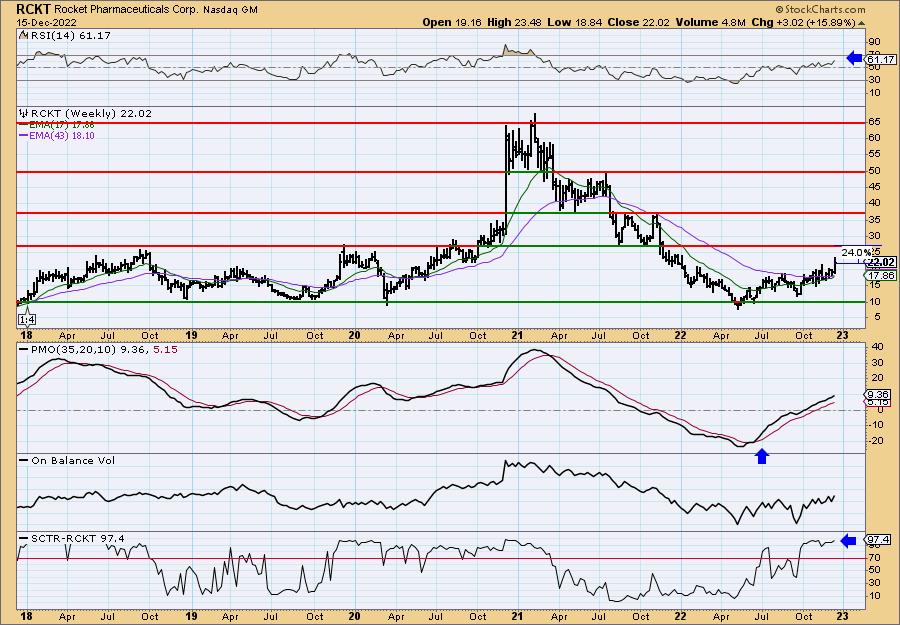This screenshot has height=625, width=900.
Task: Click the High 23.48 value
Action: click(x=514, y=22)
